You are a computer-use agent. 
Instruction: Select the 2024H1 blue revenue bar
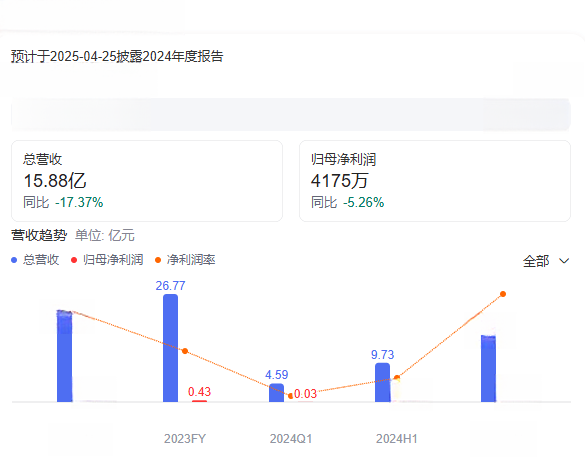382,382
